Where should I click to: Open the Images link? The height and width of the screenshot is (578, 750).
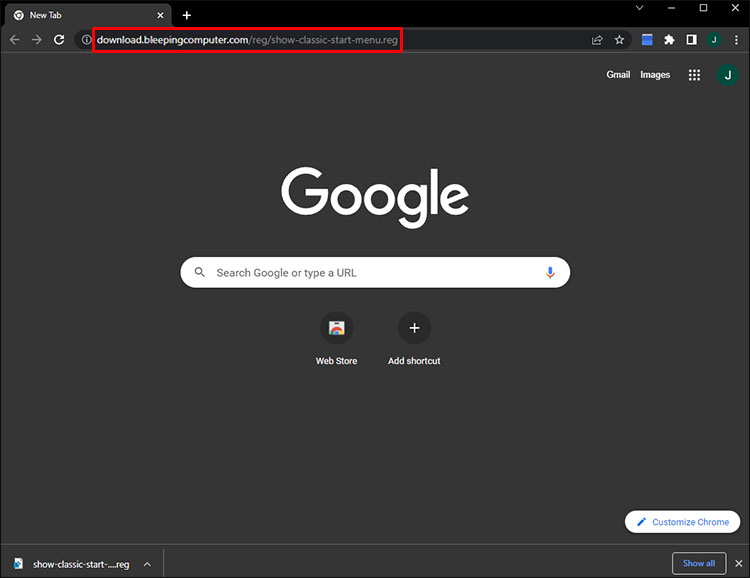655,75
